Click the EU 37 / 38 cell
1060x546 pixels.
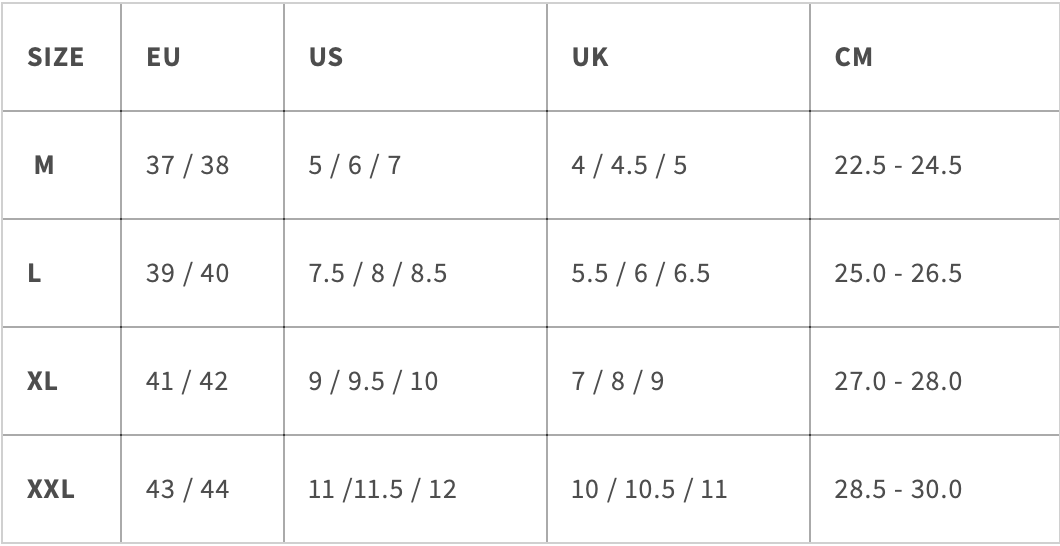pyautogui.click(x=187, y=165)
